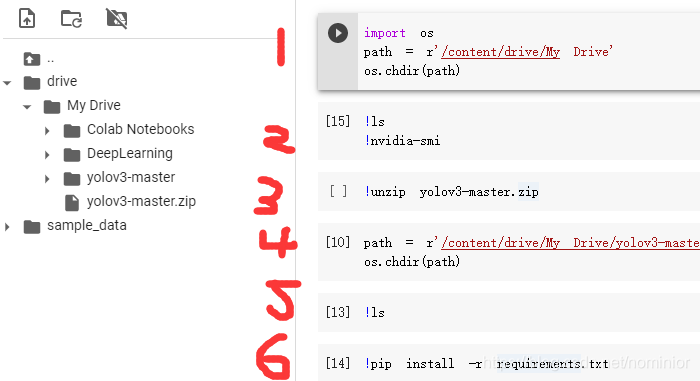Click the /content/drive/My path link in first cell
The width and height of the screenshot is (700, 381).
[x=500, y=52]
